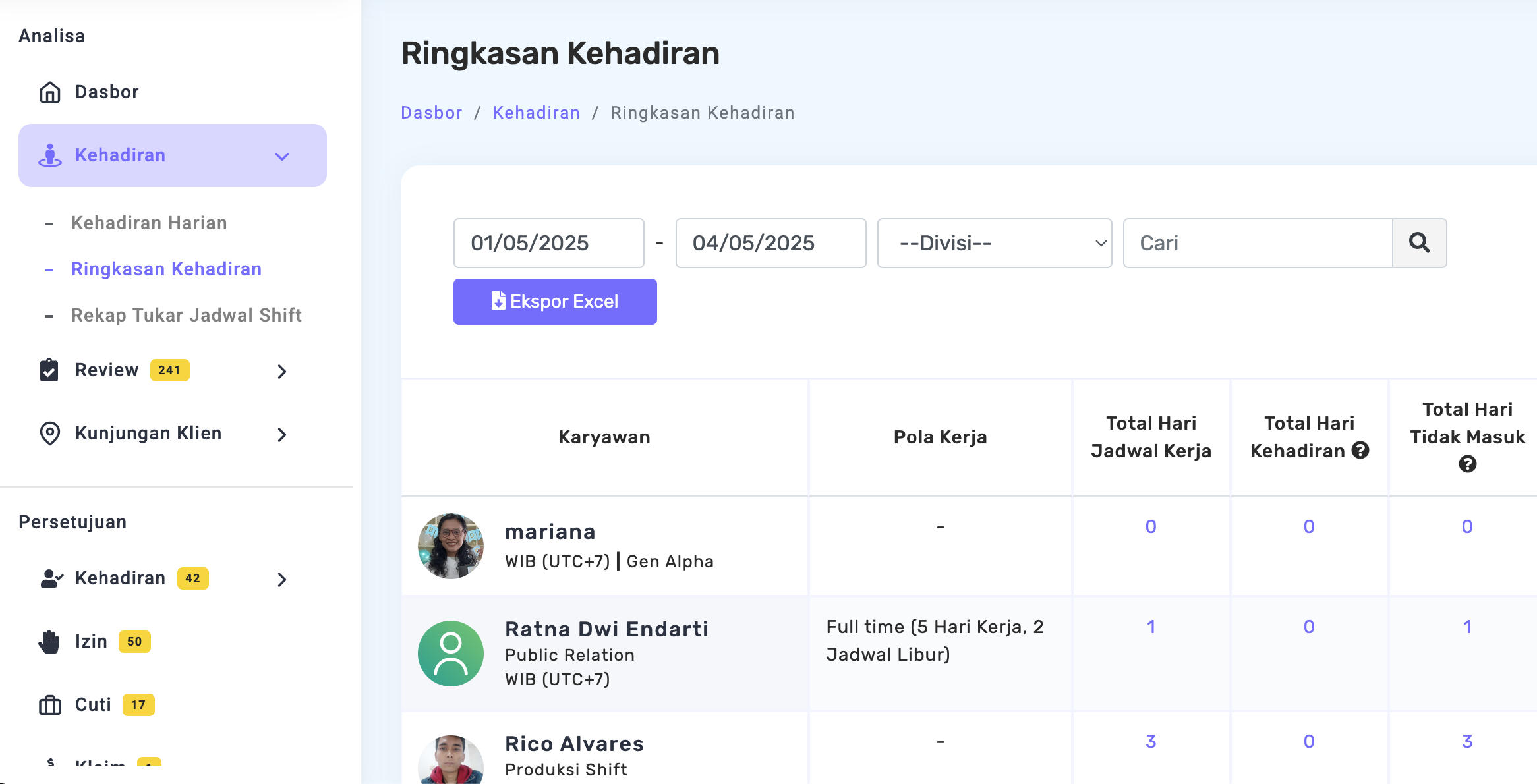Click Ratna's Total Hari Tidak Masuk value 1
Viewport: 1537px width, 784px height.
click(x=1467, y=627)
